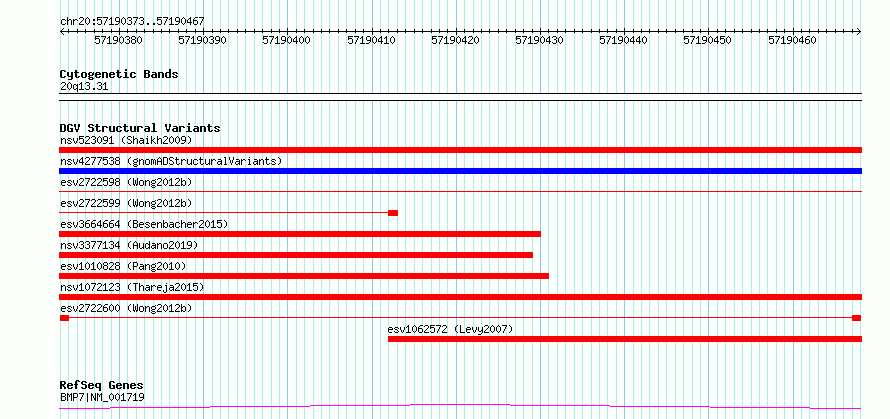
Task: Select the esv1062572 red variant bar
Action: point(625,339)
